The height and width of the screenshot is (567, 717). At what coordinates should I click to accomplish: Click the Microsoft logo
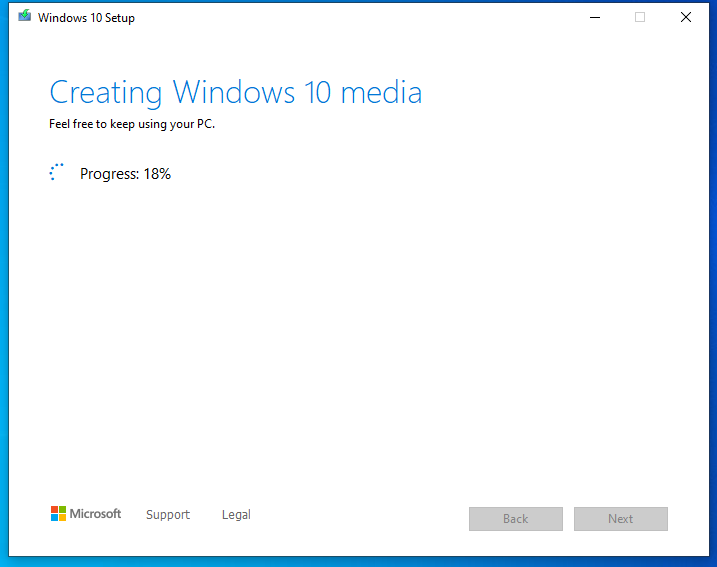(x=86, y=514)
